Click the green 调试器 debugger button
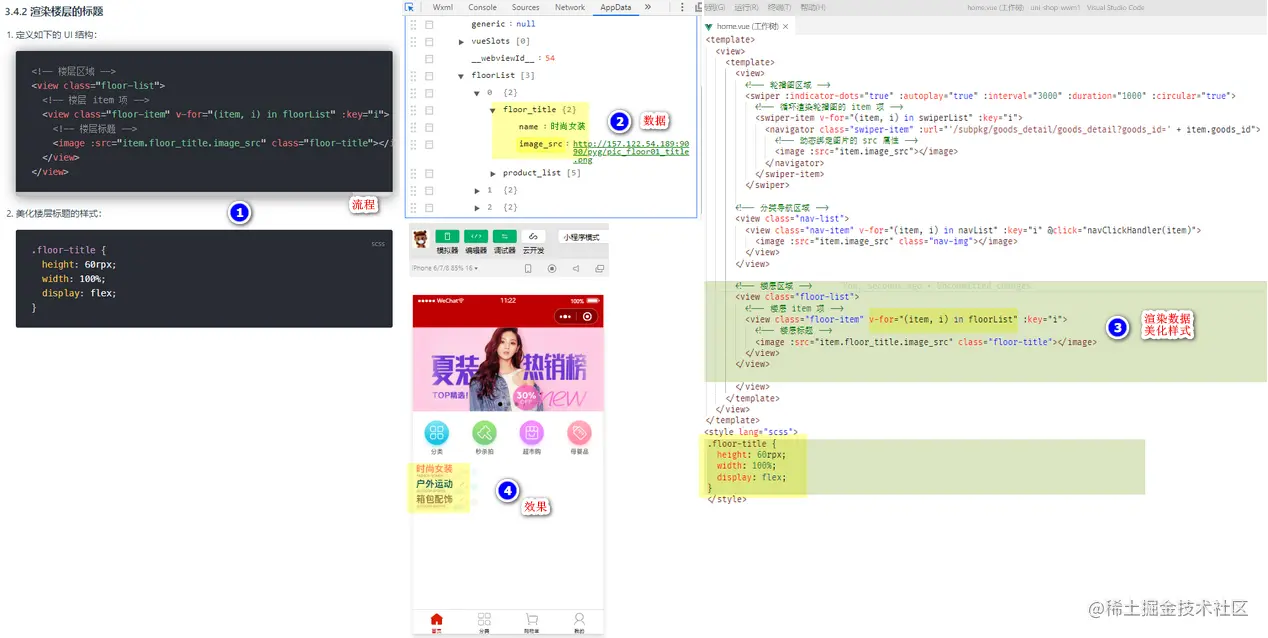 (x=505, y=237)
